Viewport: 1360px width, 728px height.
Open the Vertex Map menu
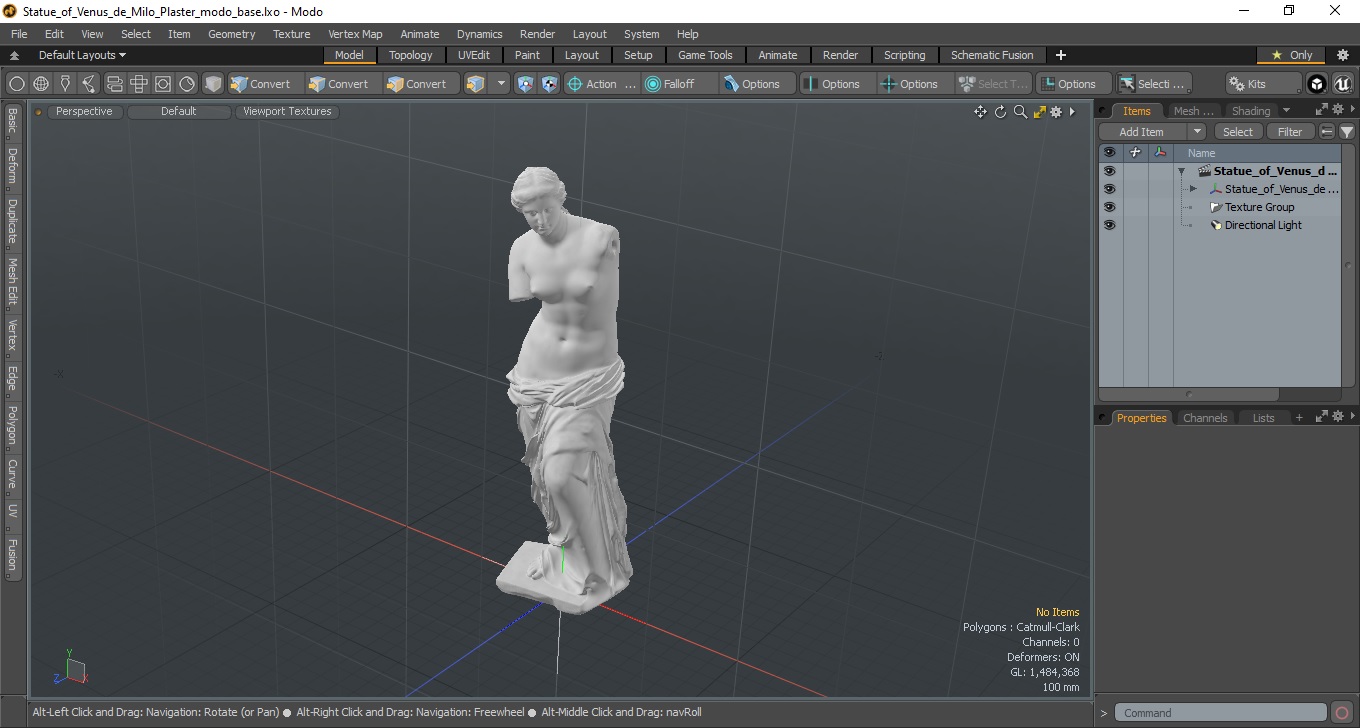[355, 34]
